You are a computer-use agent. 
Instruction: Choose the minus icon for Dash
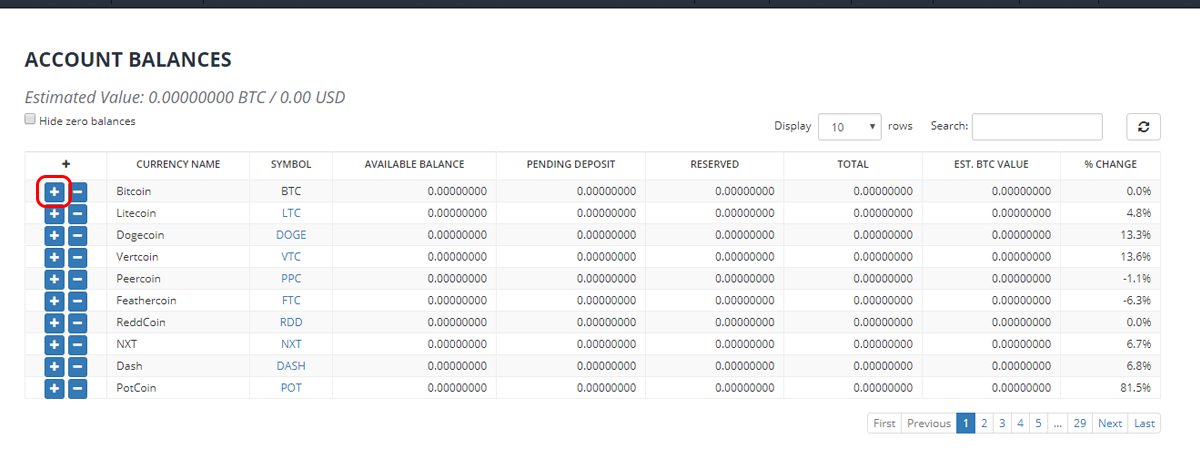78,366
